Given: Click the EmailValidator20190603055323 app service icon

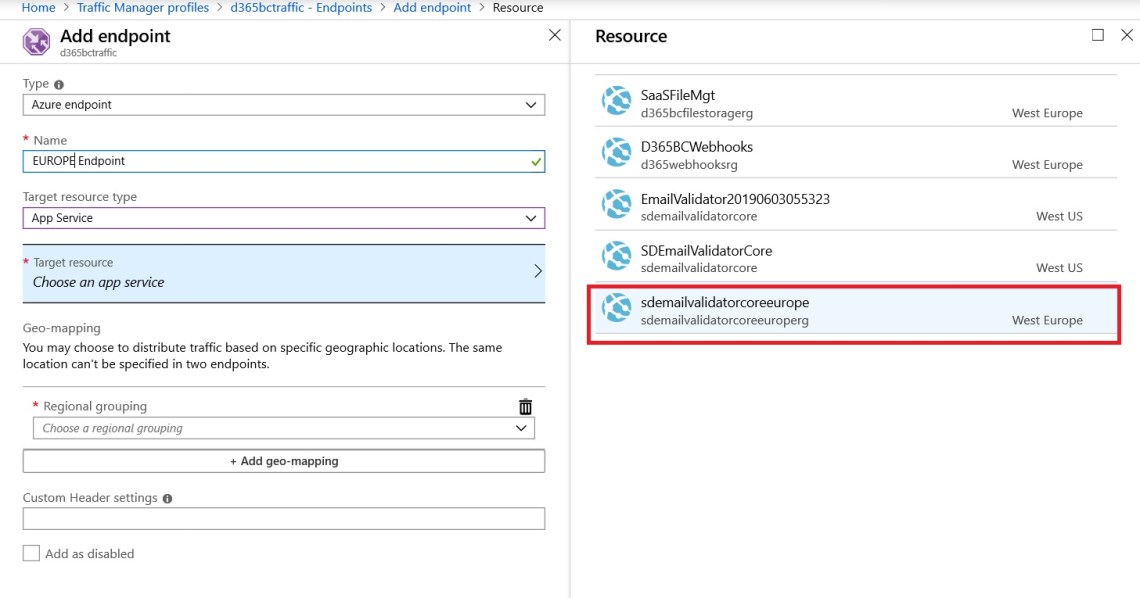Looking at the screenshot, I should [x=616, y=205].
